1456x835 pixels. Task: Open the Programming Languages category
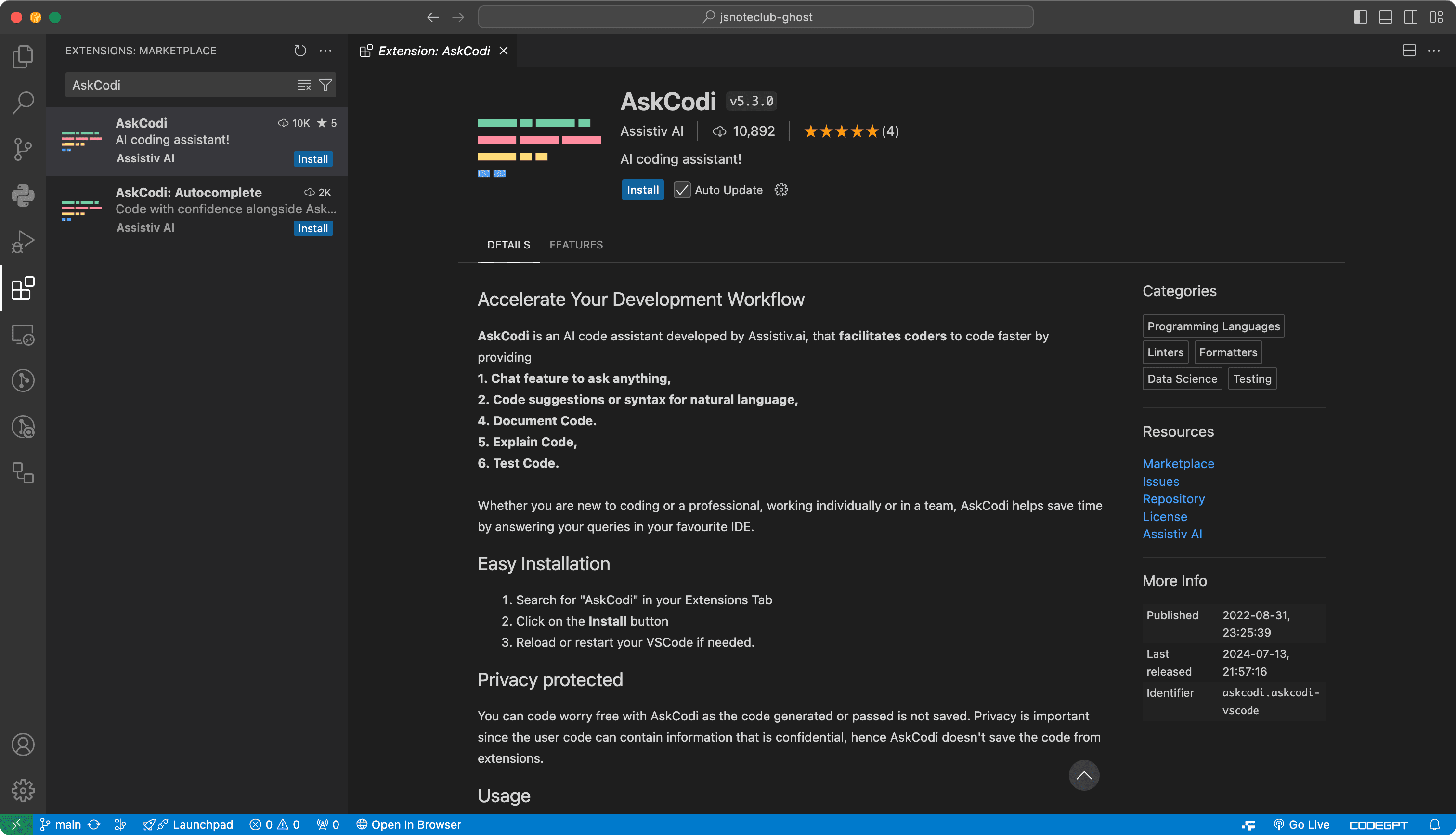click(1213, 326)
